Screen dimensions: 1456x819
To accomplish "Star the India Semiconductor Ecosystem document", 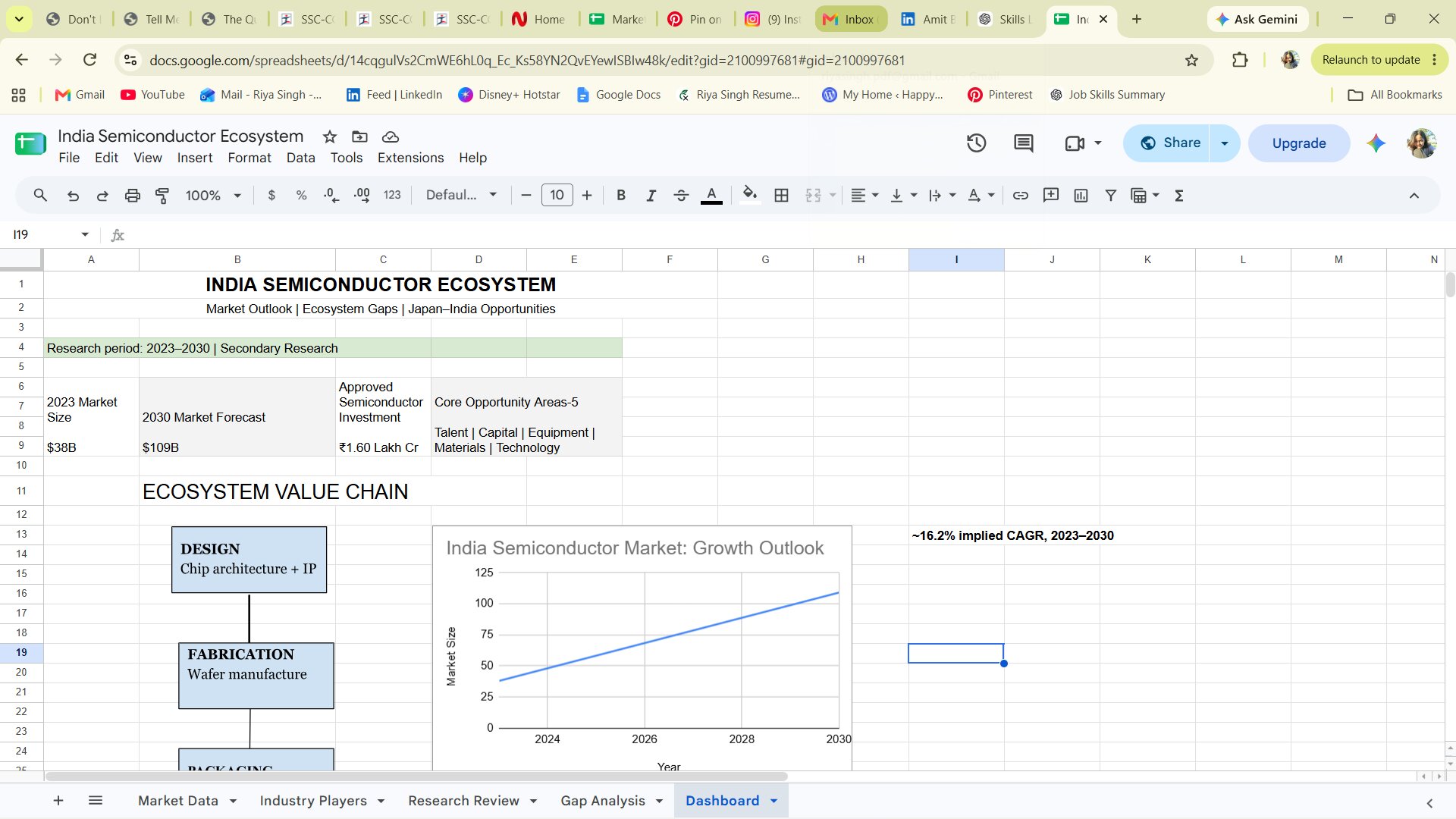I will (x=330, y=136).
